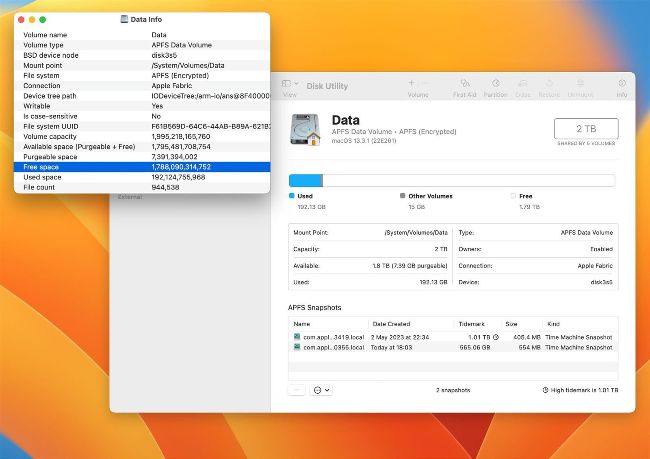Click the Unmount toolbar icon
The height and width of the screenshot is (459, 650).
(580, 84)
